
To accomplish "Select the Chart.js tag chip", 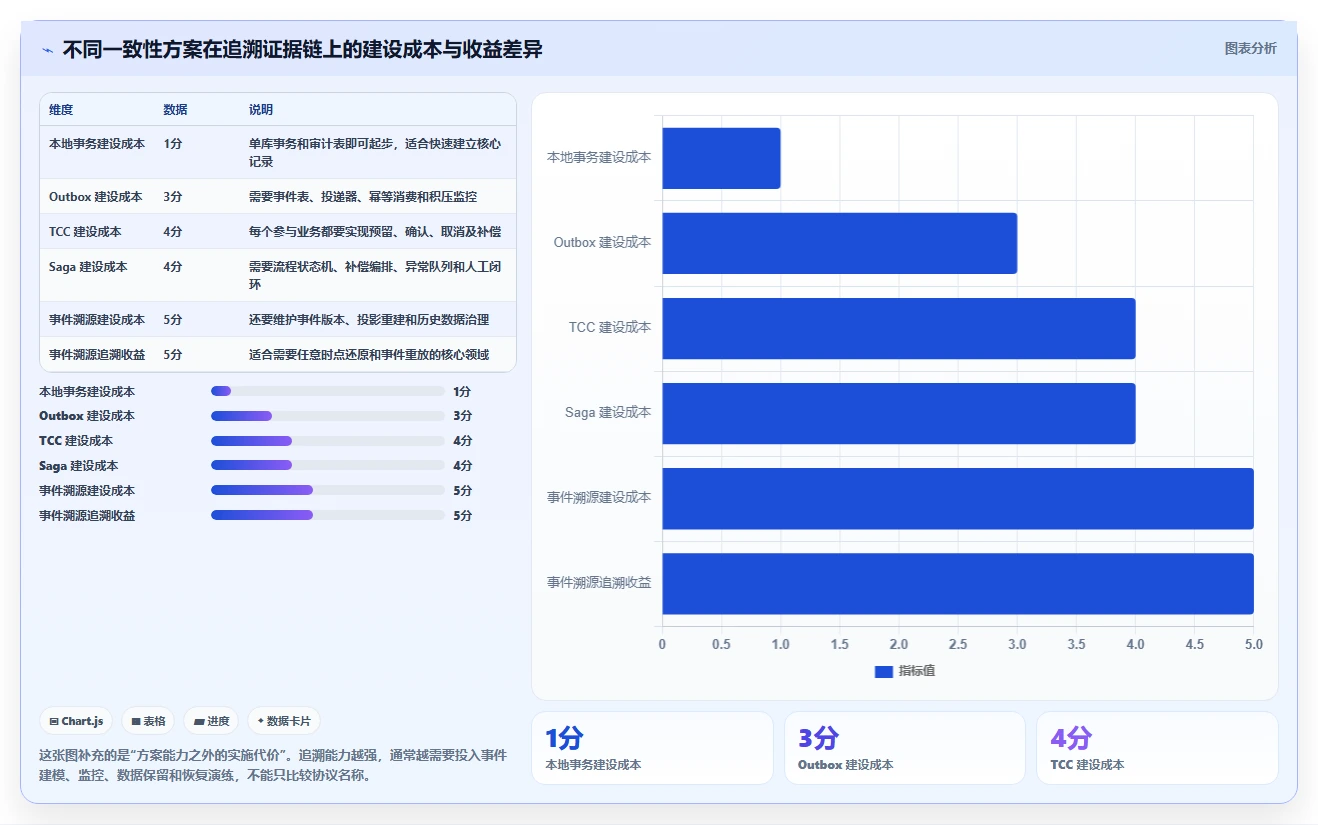I will tap(76, 721).
